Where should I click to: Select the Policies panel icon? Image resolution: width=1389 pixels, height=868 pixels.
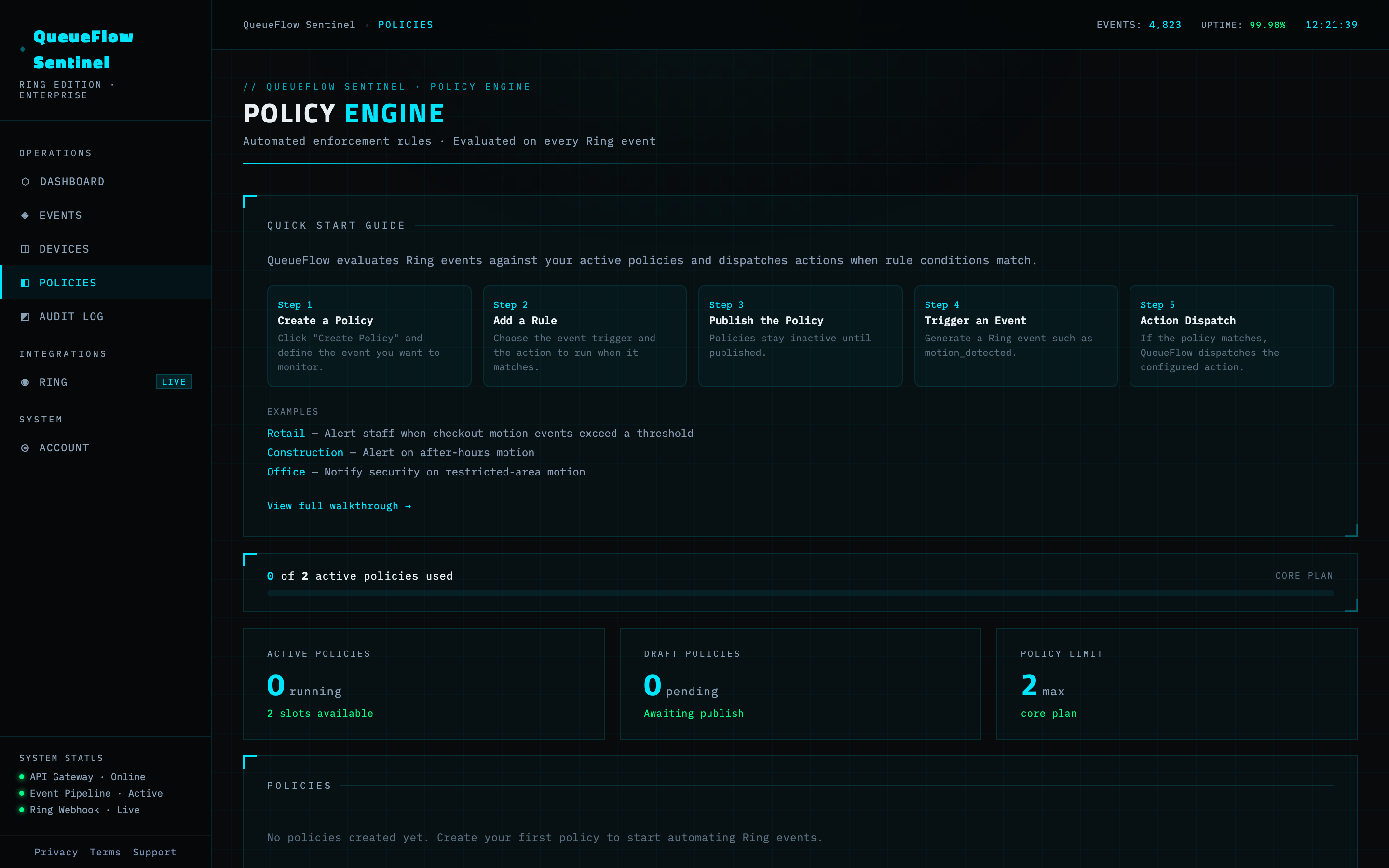tap(25, 283)
